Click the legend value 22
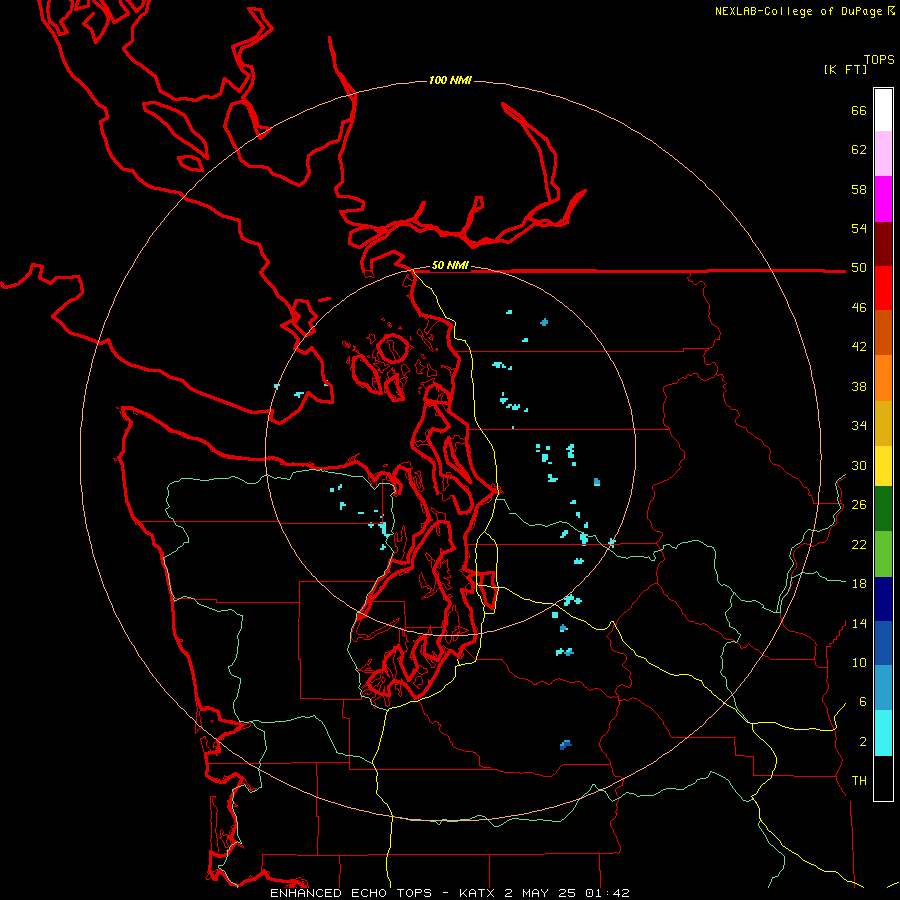 coord(859,544)
